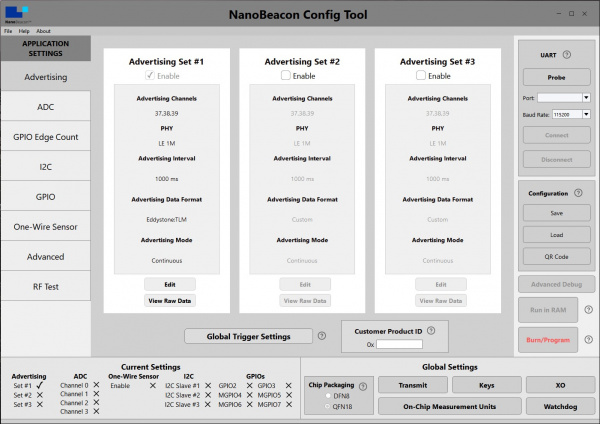Open On-Chip Measurement Units settings

450,406
